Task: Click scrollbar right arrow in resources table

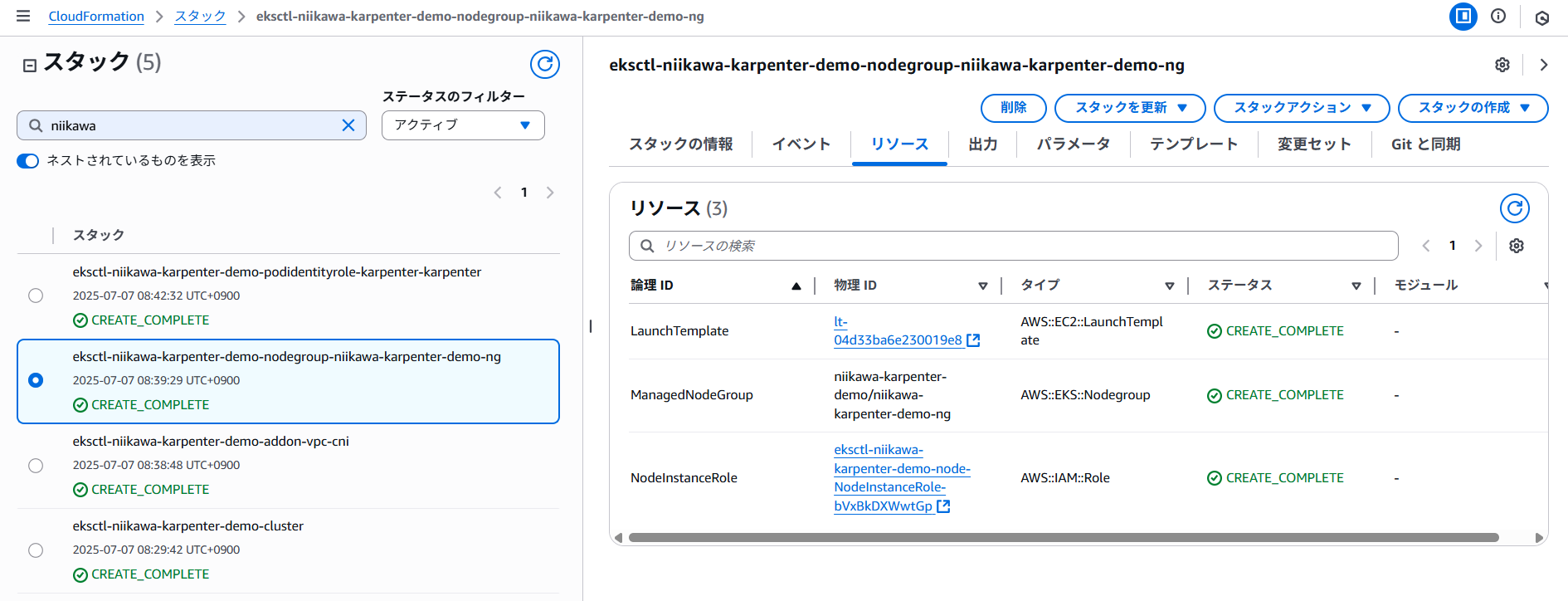Action: 1540,538
